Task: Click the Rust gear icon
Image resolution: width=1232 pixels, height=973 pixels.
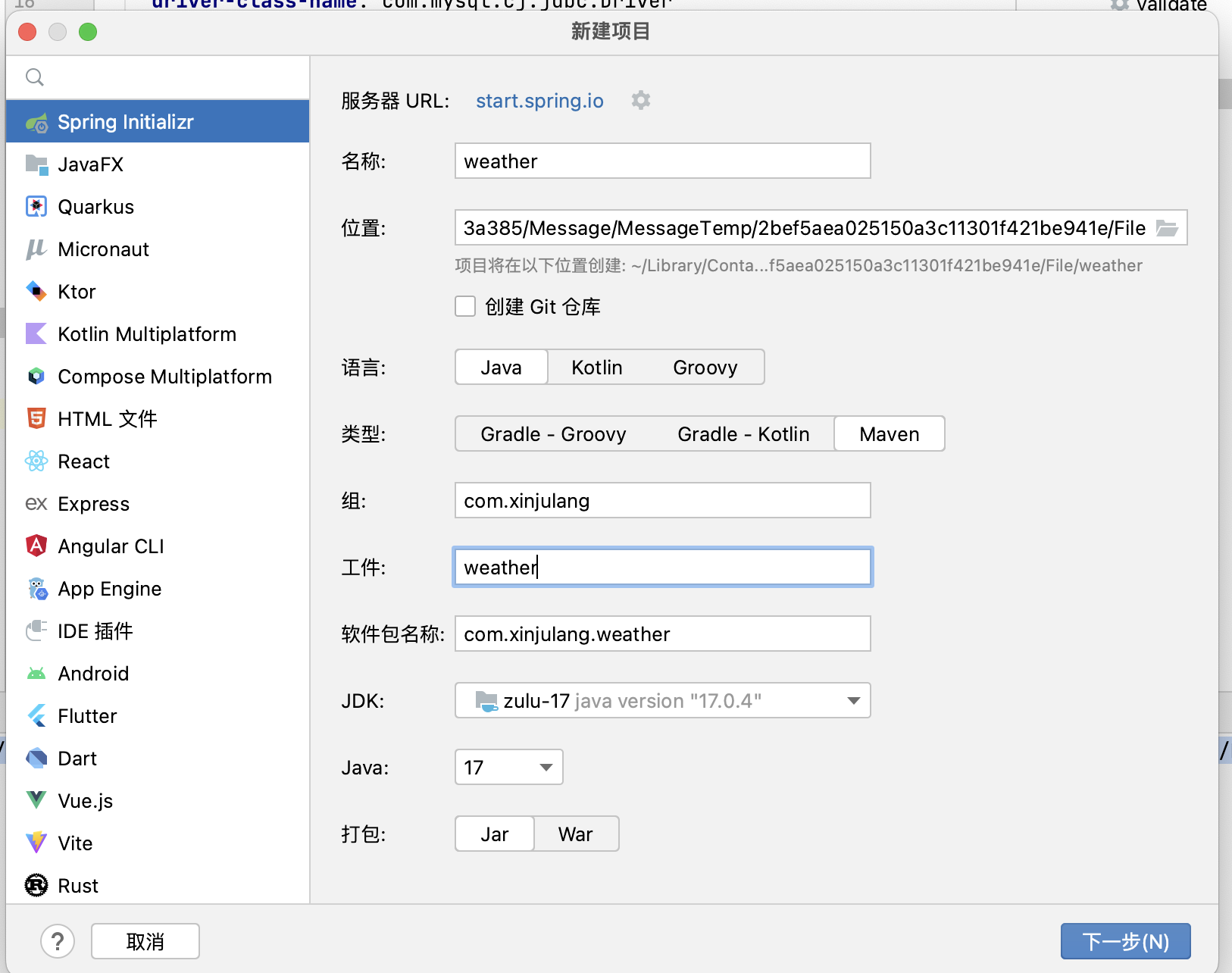Action: point(36,886)
